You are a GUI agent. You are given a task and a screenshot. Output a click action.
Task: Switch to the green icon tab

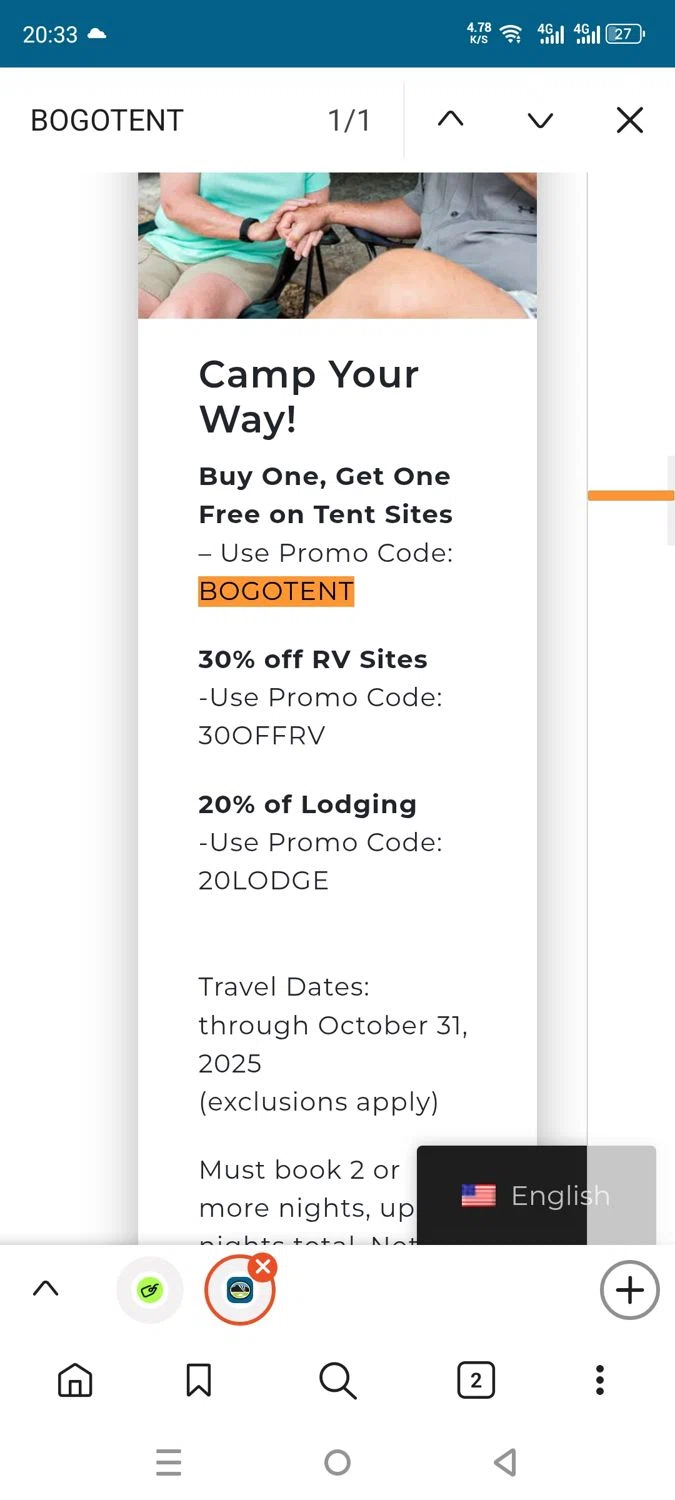pyautogui.click(x=150, y=1290)
